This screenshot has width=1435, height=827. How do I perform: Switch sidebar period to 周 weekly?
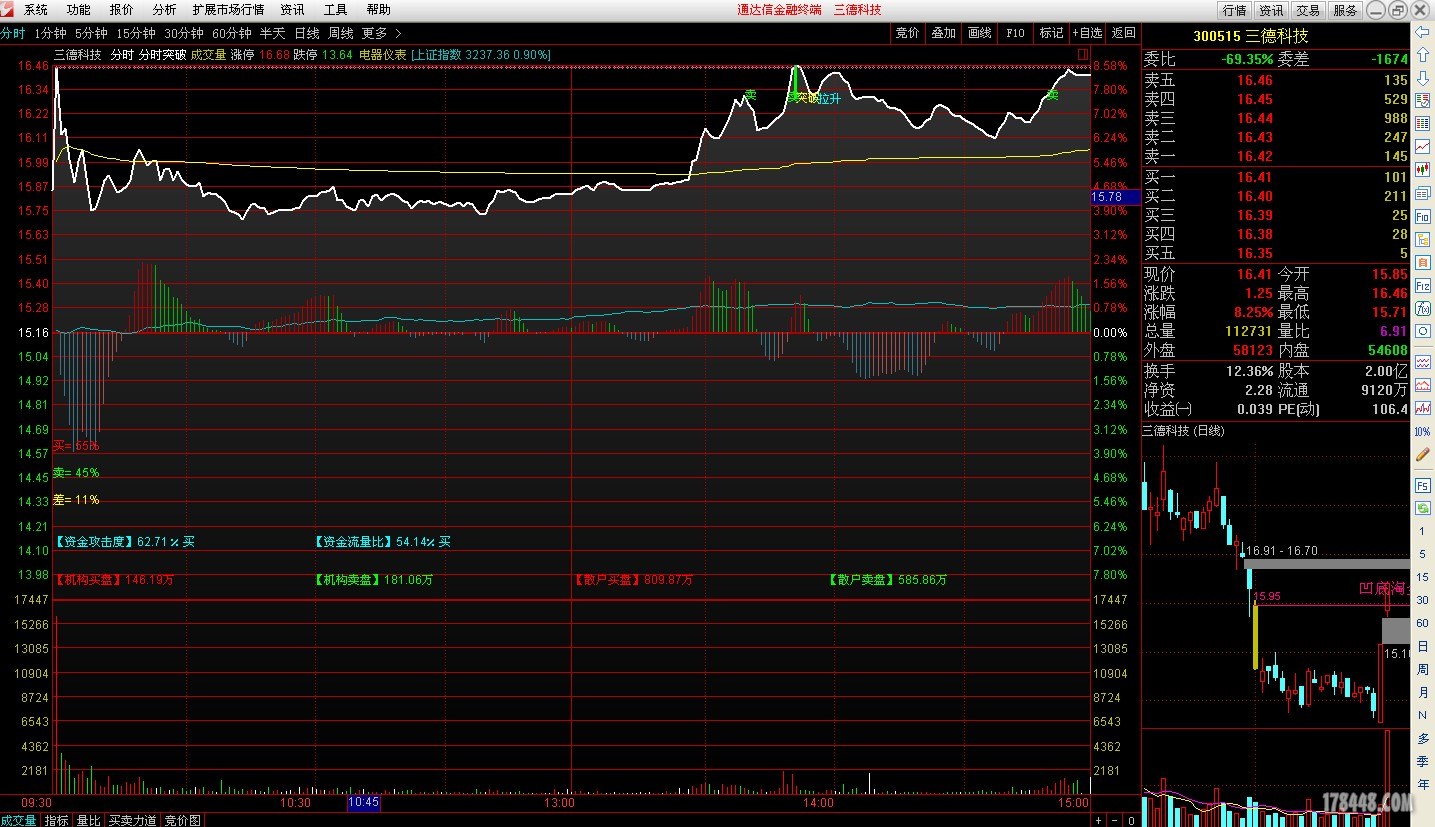click(x=1422, y=669)
